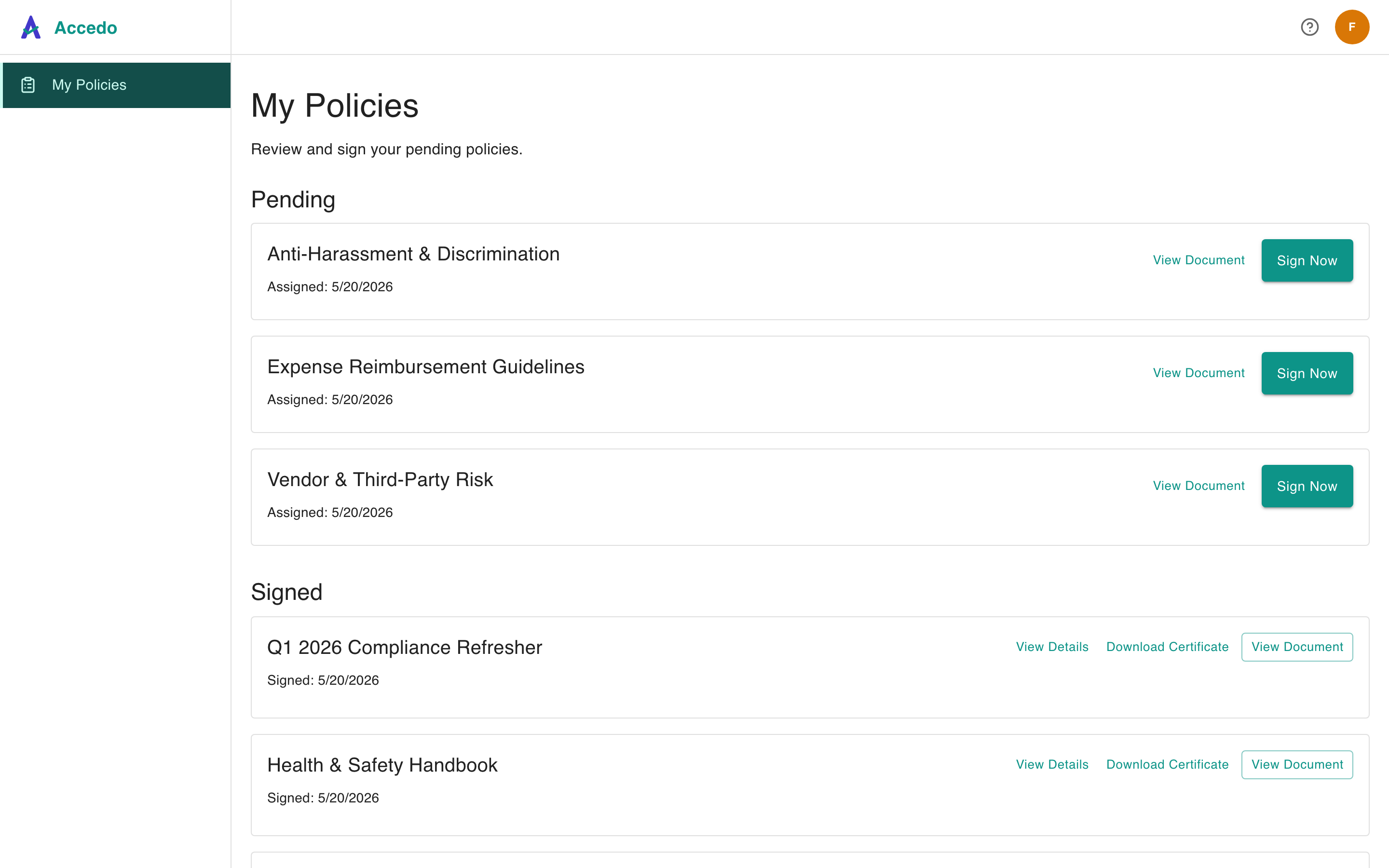Click the clipboard icon beside My Policies

[x=28, y=85]
